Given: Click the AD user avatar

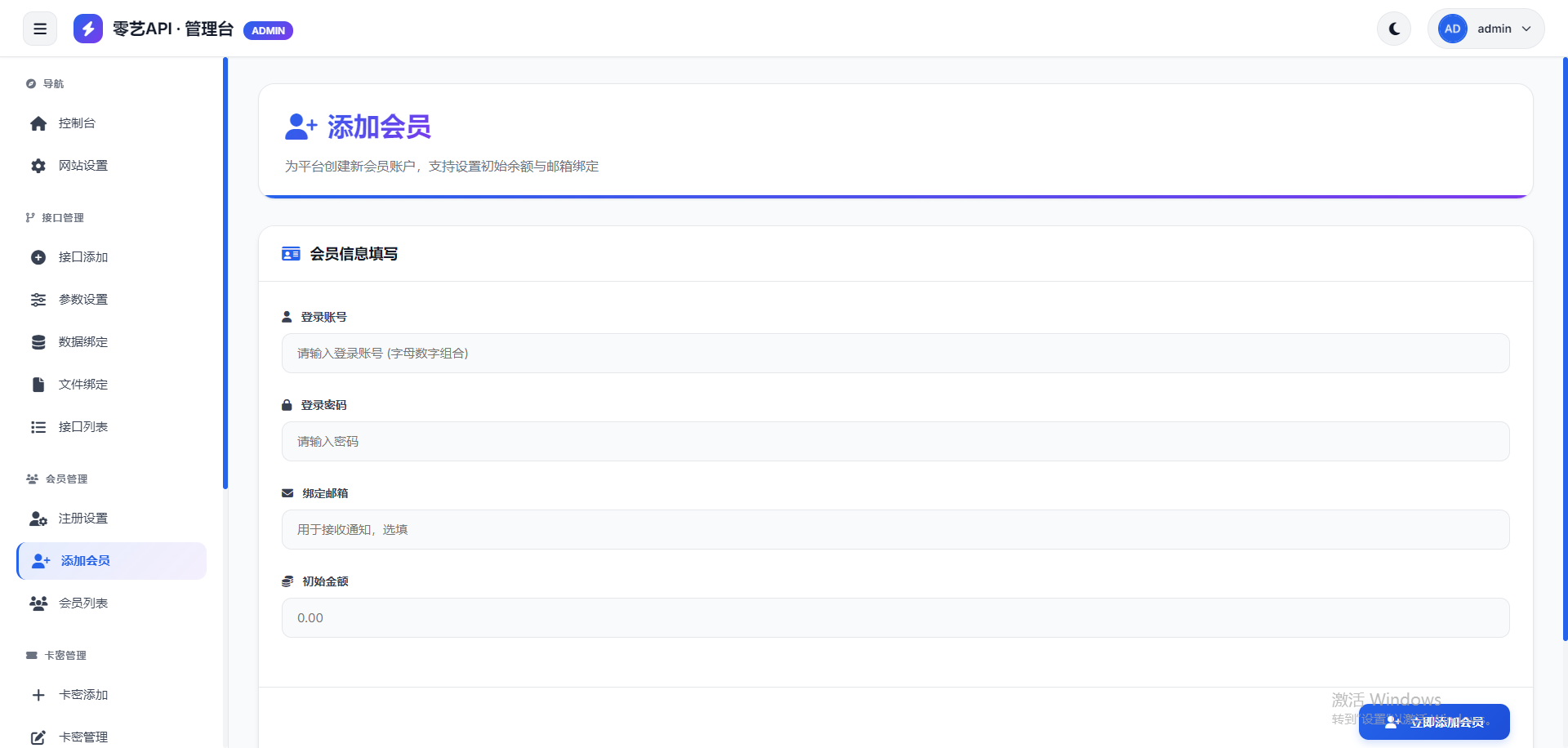Looking at the screenshot, I should (1452, 29).
